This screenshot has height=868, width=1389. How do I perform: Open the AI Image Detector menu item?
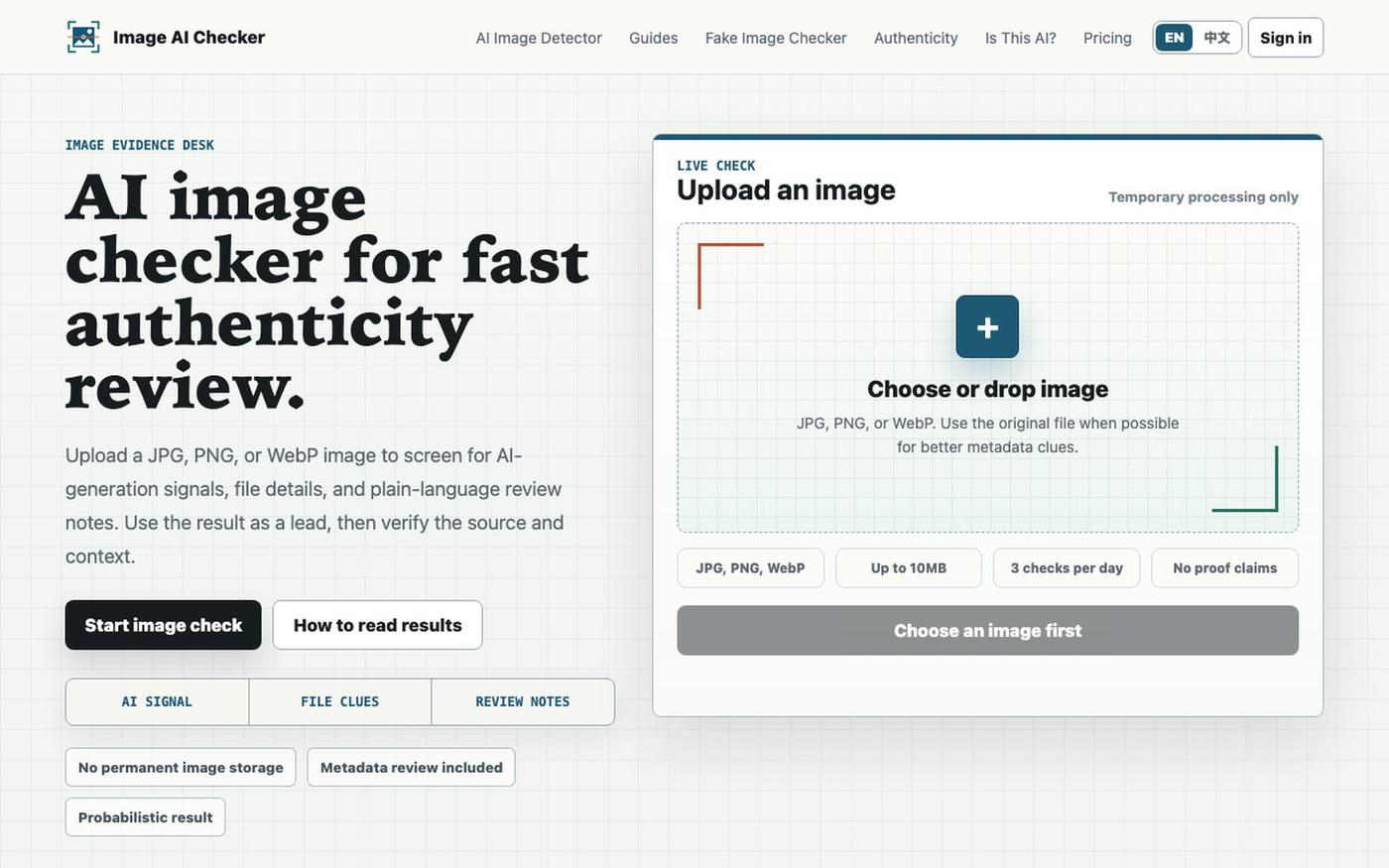pos(539,38)
